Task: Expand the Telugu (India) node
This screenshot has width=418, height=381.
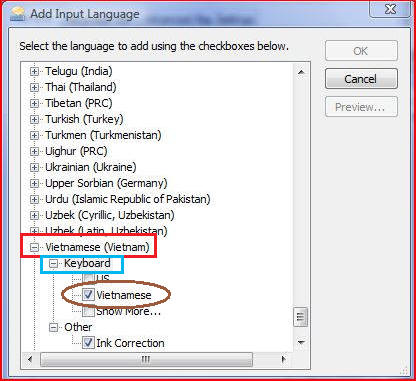Action: (x=34, y=71)
